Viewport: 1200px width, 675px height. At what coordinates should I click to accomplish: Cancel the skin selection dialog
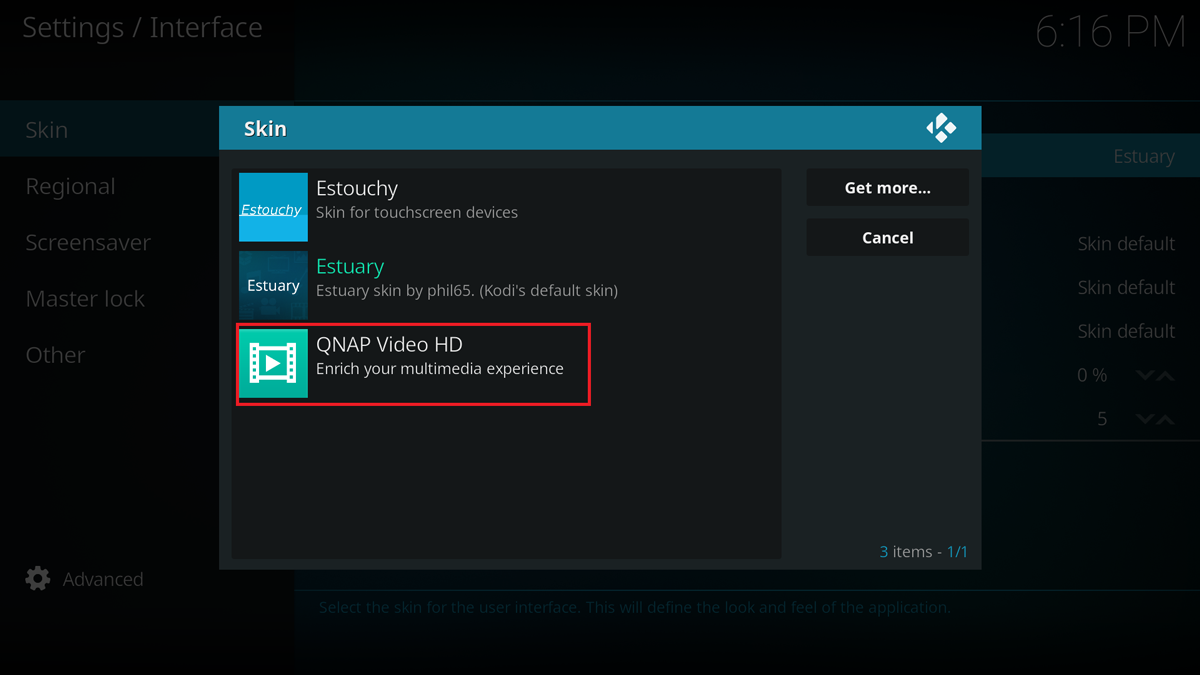[887, 237]
